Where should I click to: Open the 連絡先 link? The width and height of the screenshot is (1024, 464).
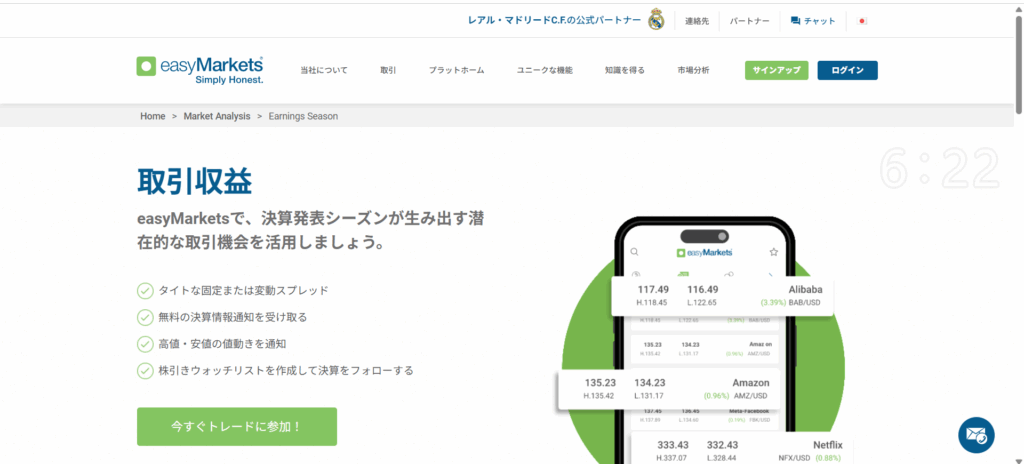tap(697, 21)
